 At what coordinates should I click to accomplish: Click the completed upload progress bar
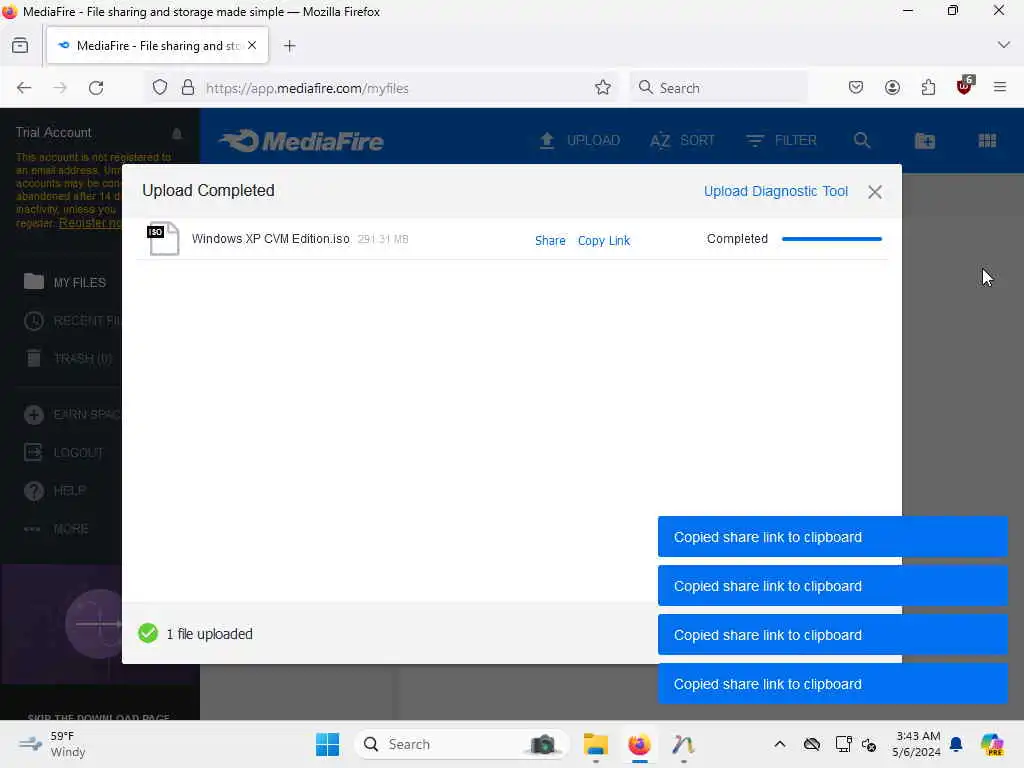[831, 239]
